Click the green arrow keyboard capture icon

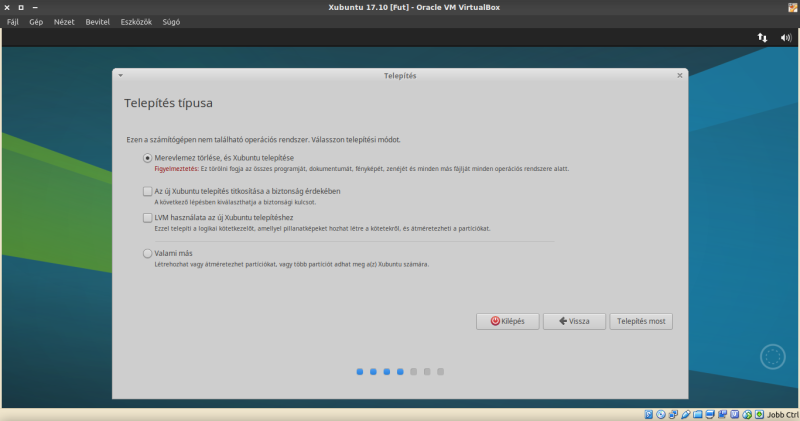(x=759, y=414)
